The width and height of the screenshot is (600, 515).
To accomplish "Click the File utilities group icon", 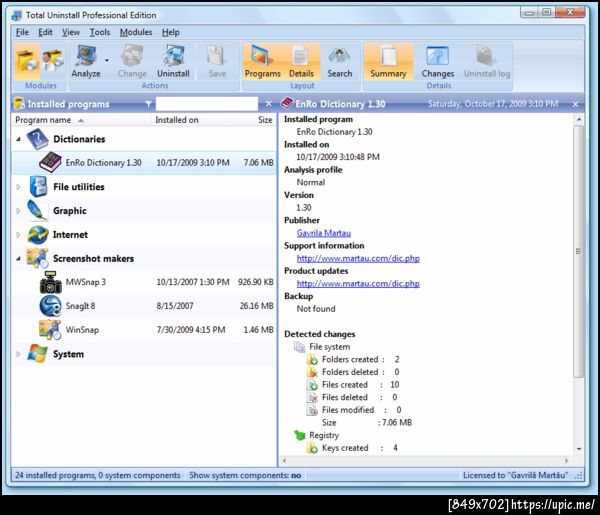I will point(38,187).
